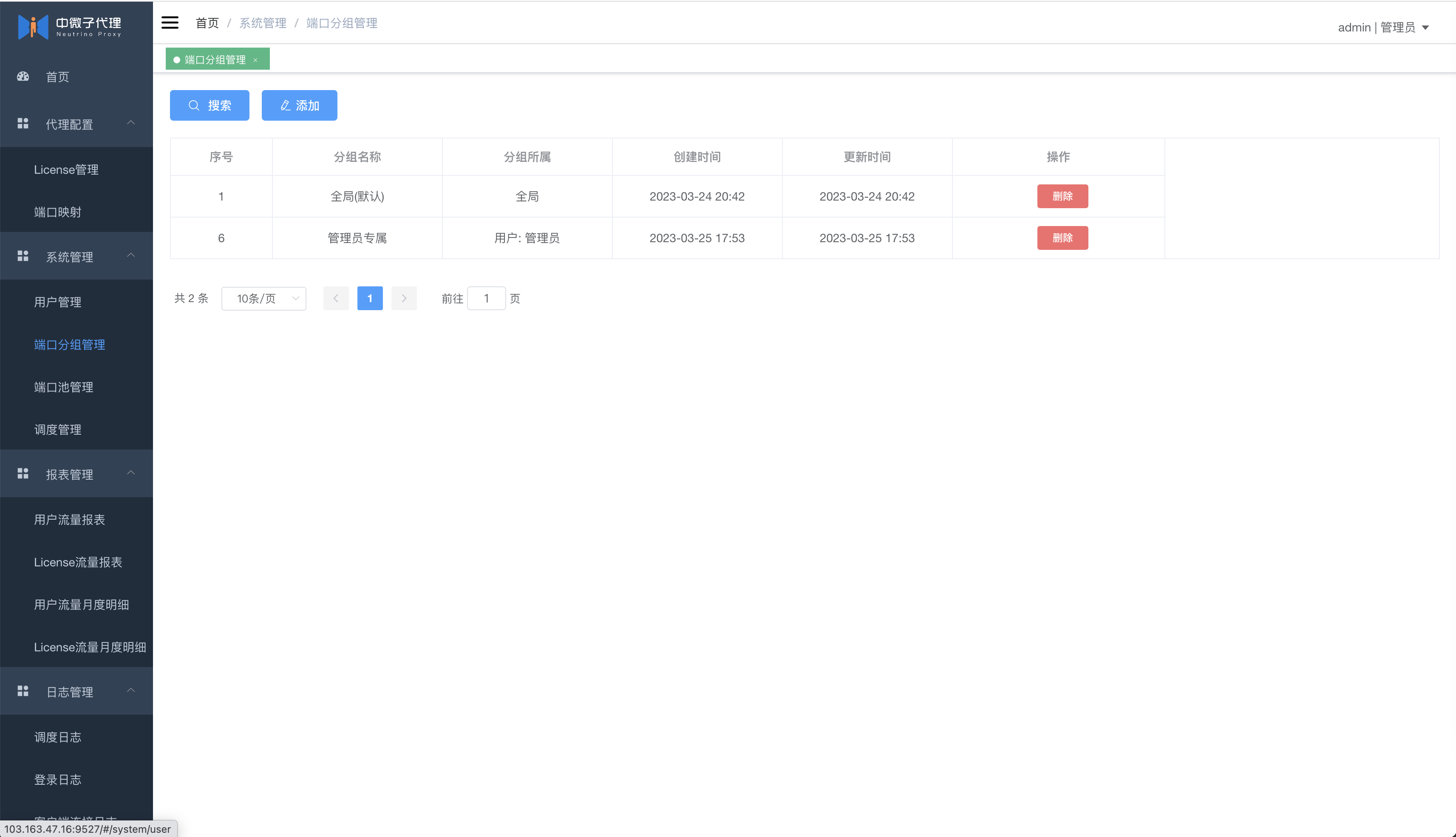Click the 全局(默认) group name cell
1456x837 pixels.
(357, 196)
